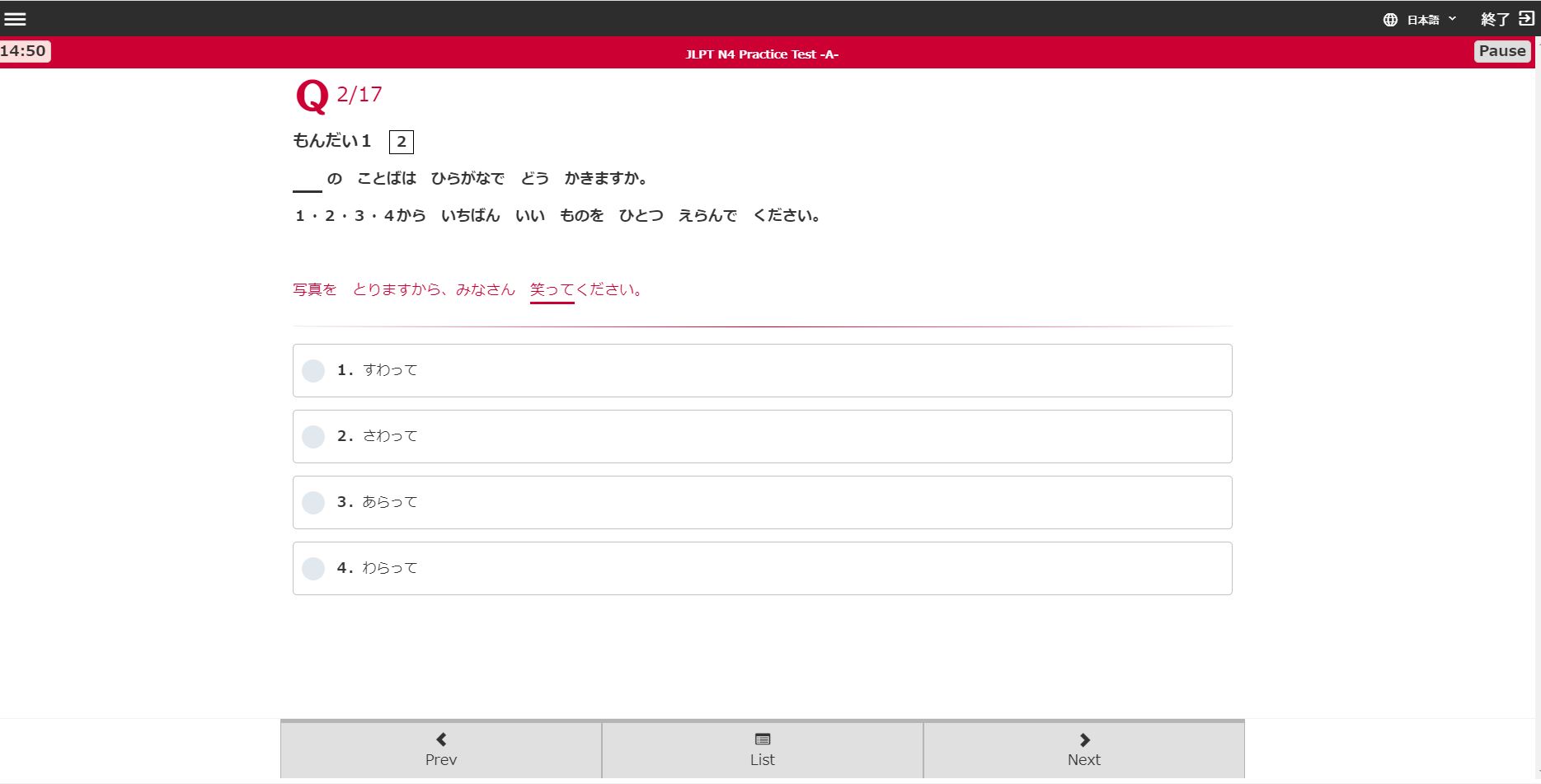Click the sentence starting 写真を とりますから
This screenshot has height=784, width=1541.
[468, 290]
